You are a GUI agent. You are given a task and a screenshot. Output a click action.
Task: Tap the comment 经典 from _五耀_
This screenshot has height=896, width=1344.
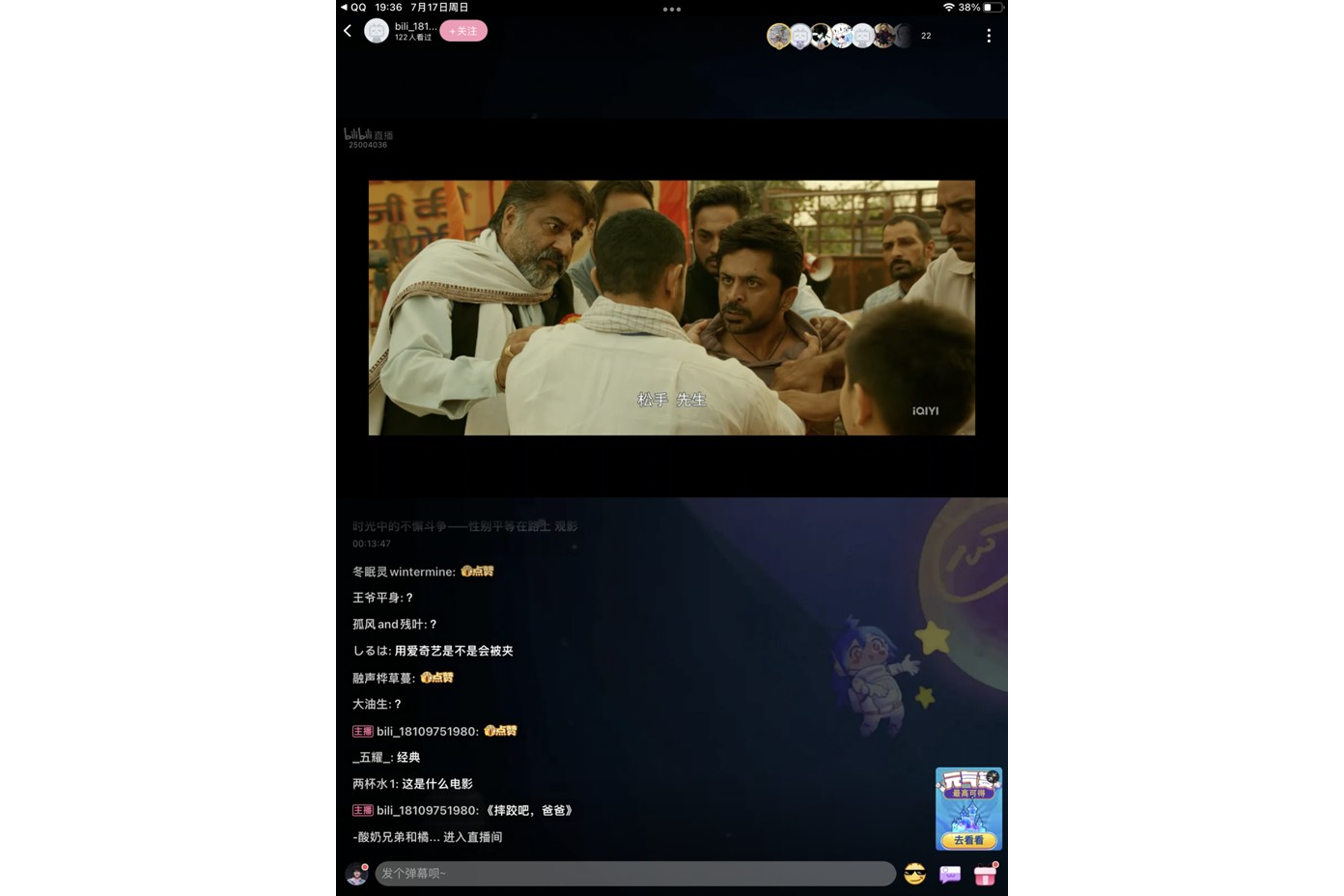click(x=408, y=757)
